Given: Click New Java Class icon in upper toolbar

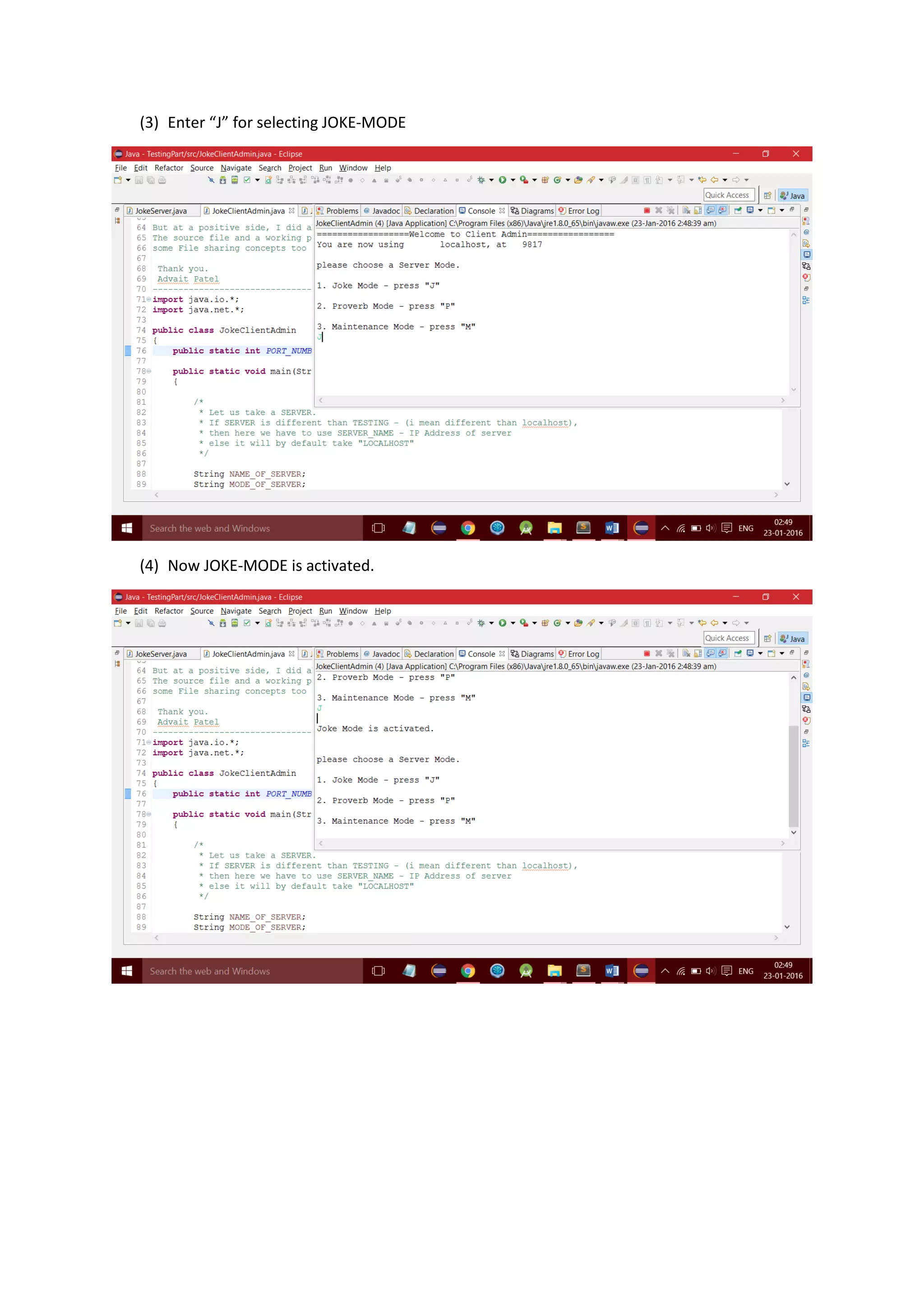Looking at the screenshot, I should point(557,180).
